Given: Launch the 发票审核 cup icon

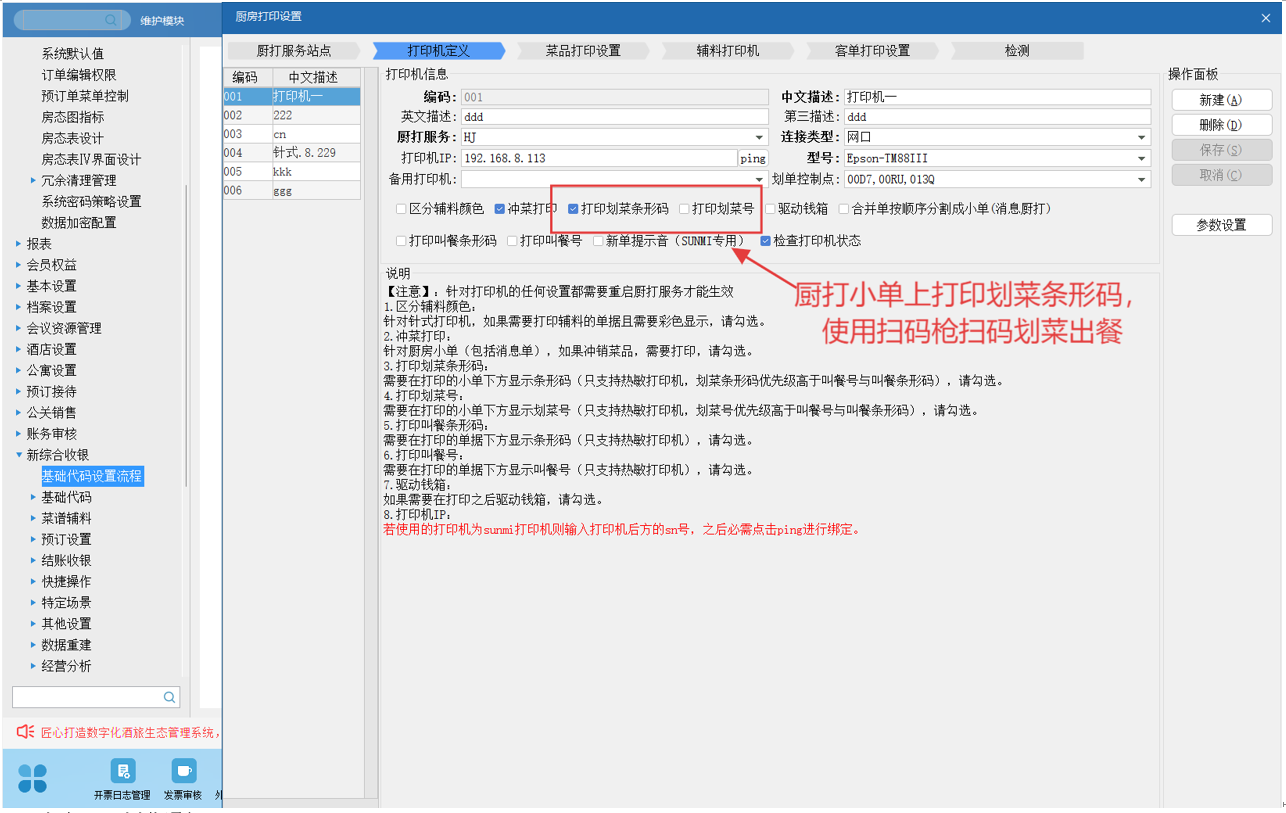Looking at the screenshot, I should tap(183, 771).
